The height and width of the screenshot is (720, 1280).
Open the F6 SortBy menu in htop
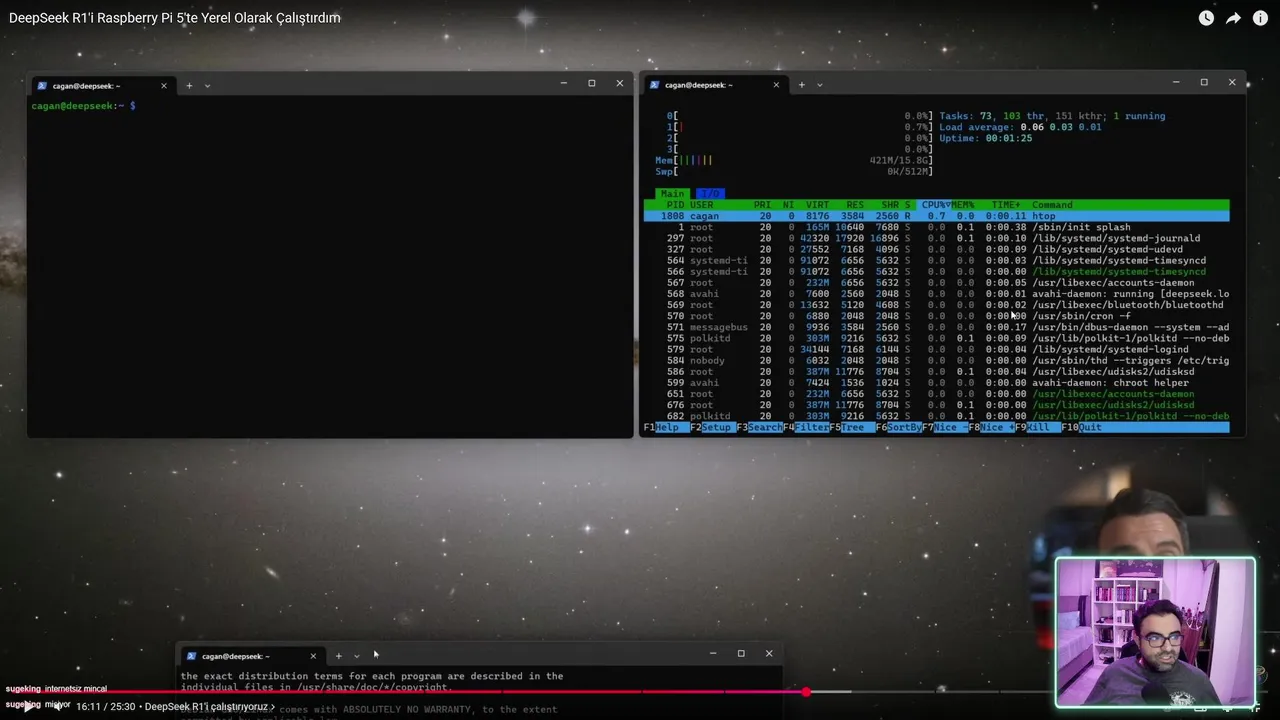pos(898,427)
